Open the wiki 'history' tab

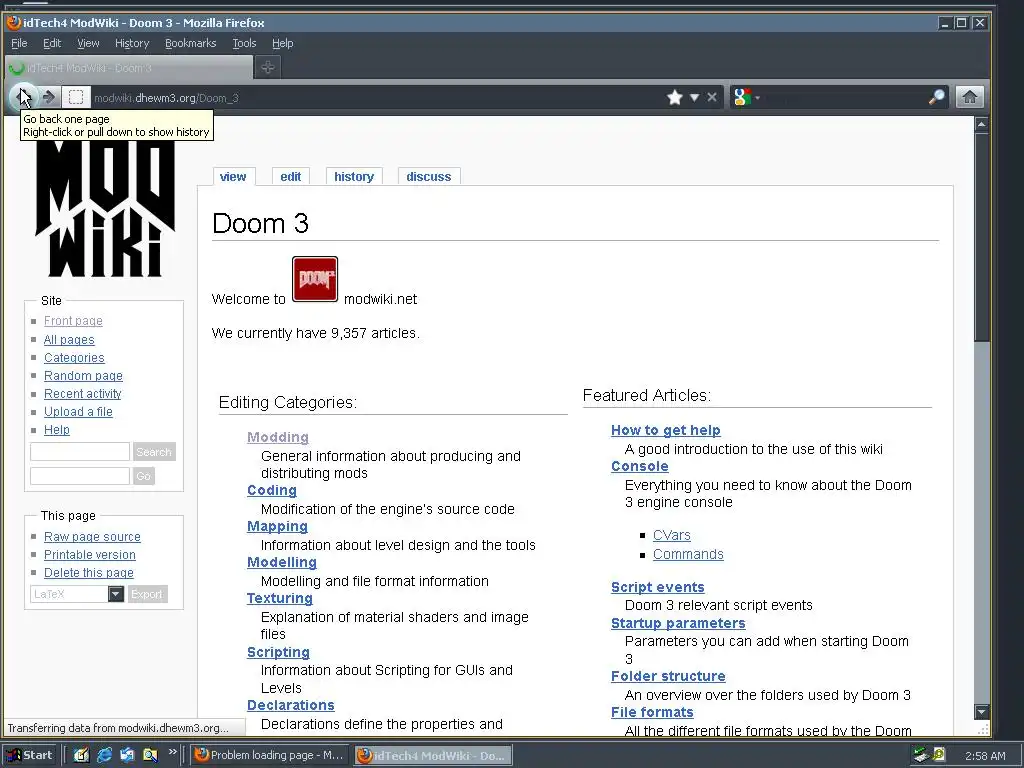pos(354,176)
